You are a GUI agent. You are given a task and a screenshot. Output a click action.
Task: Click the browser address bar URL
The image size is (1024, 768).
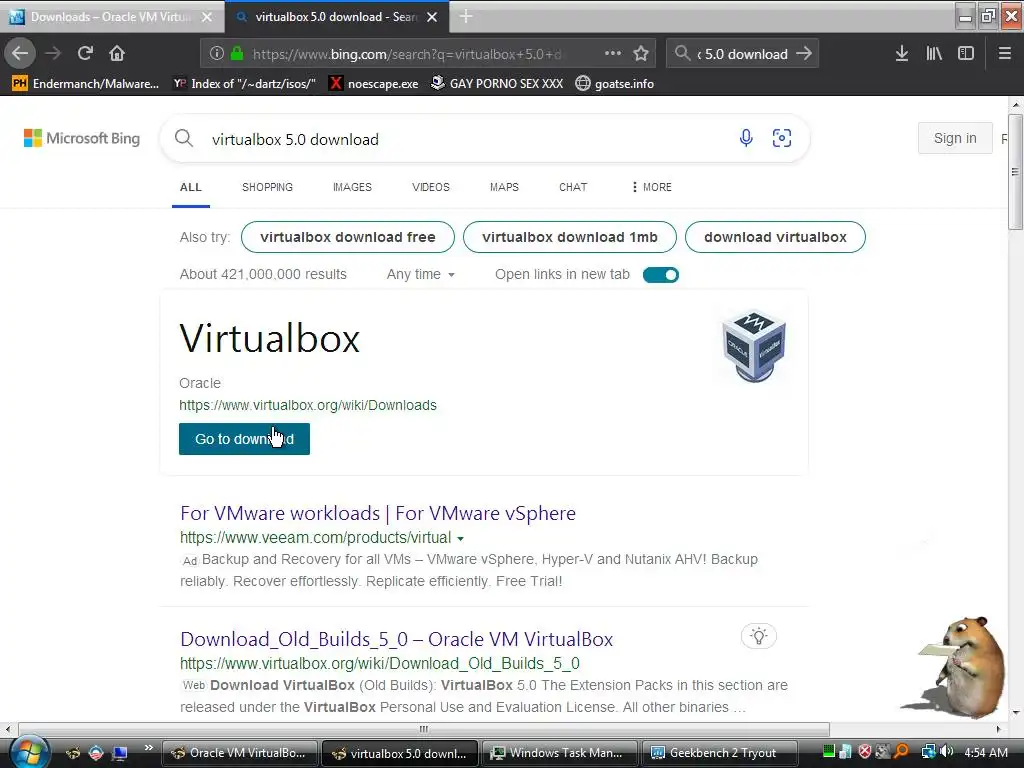[408, 54]
